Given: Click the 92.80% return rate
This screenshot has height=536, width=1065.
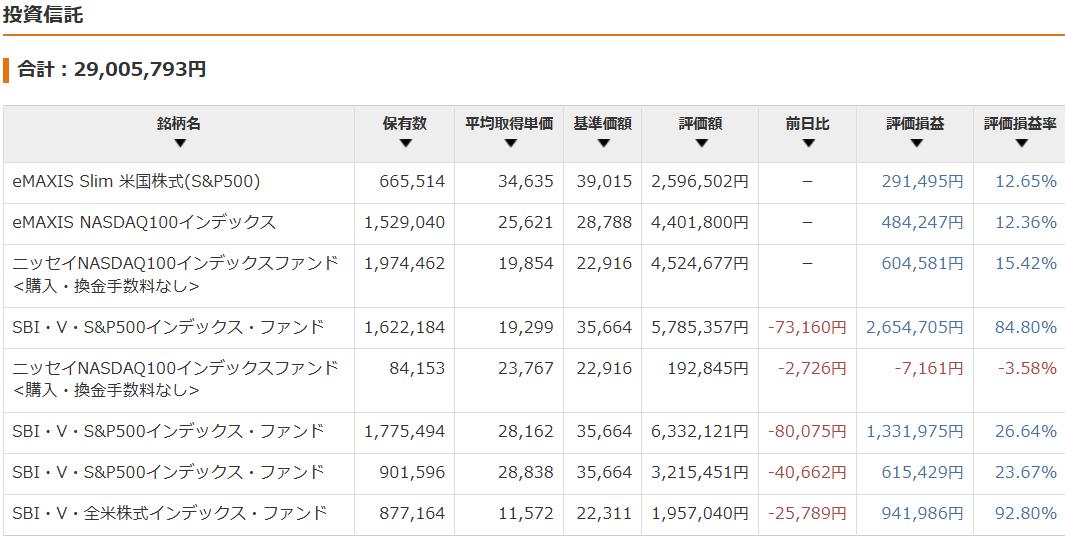Looking at the screenshot, I should 1025,514.
